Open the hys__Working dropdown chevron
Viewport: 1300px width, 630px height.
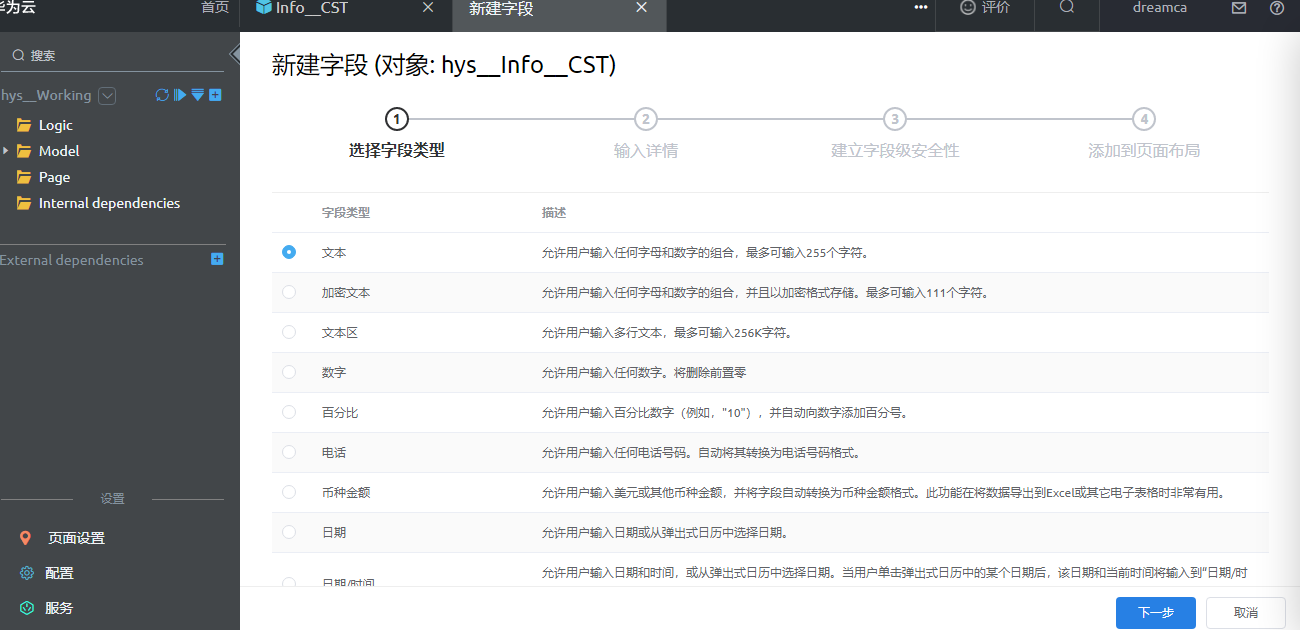[x=108, y=96]
